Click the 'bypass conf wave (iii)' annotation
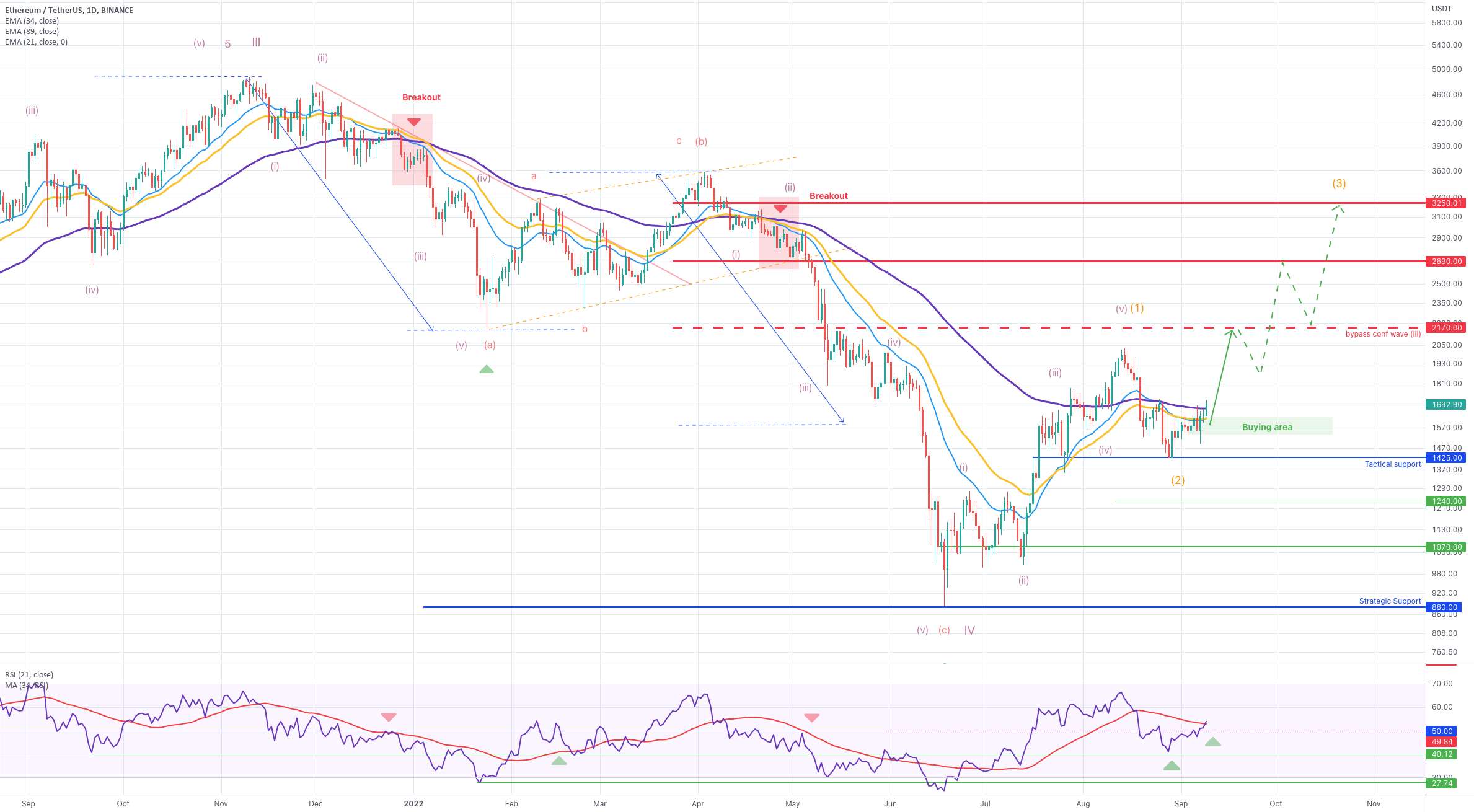 [1383, 334]
